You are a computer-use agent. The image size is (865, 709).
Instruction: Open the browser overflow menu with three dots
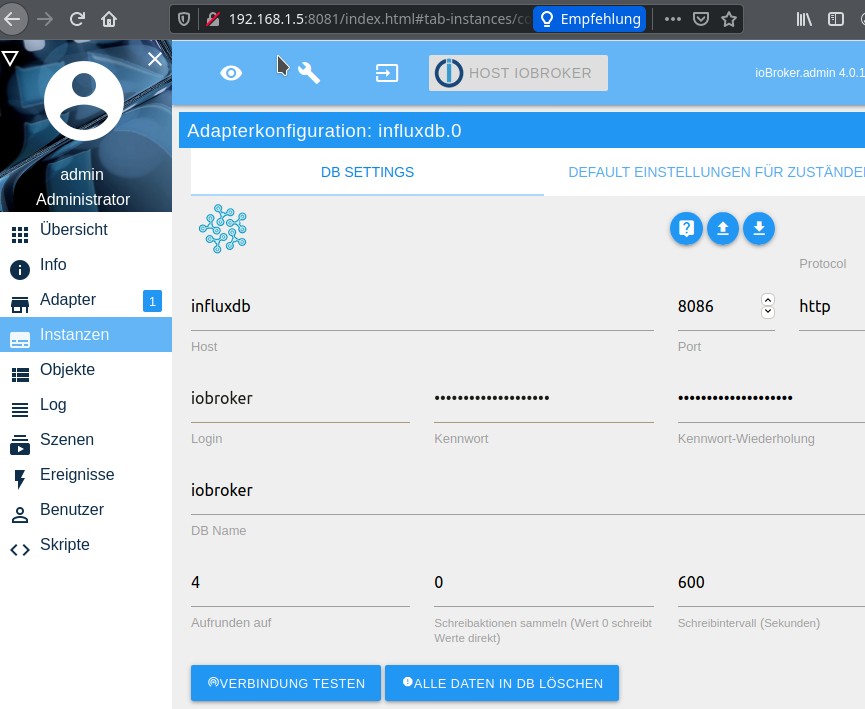coord(672,18)
